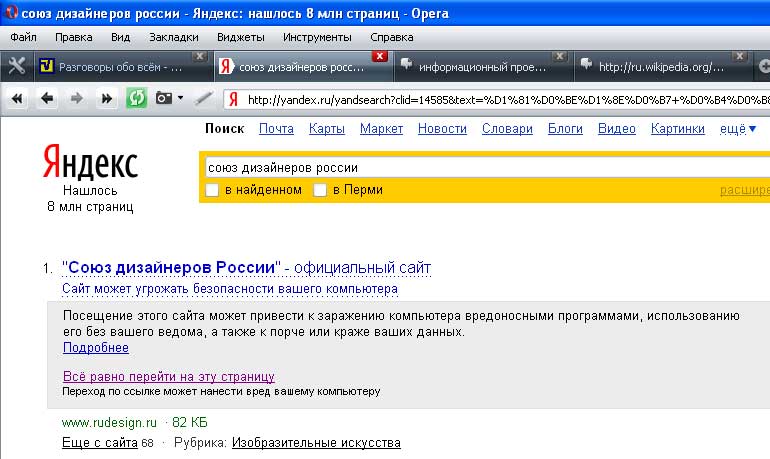Click the camera image display icon
This screenshot has height=459, width=770.
pyautogui.click(x=164, y=98)
